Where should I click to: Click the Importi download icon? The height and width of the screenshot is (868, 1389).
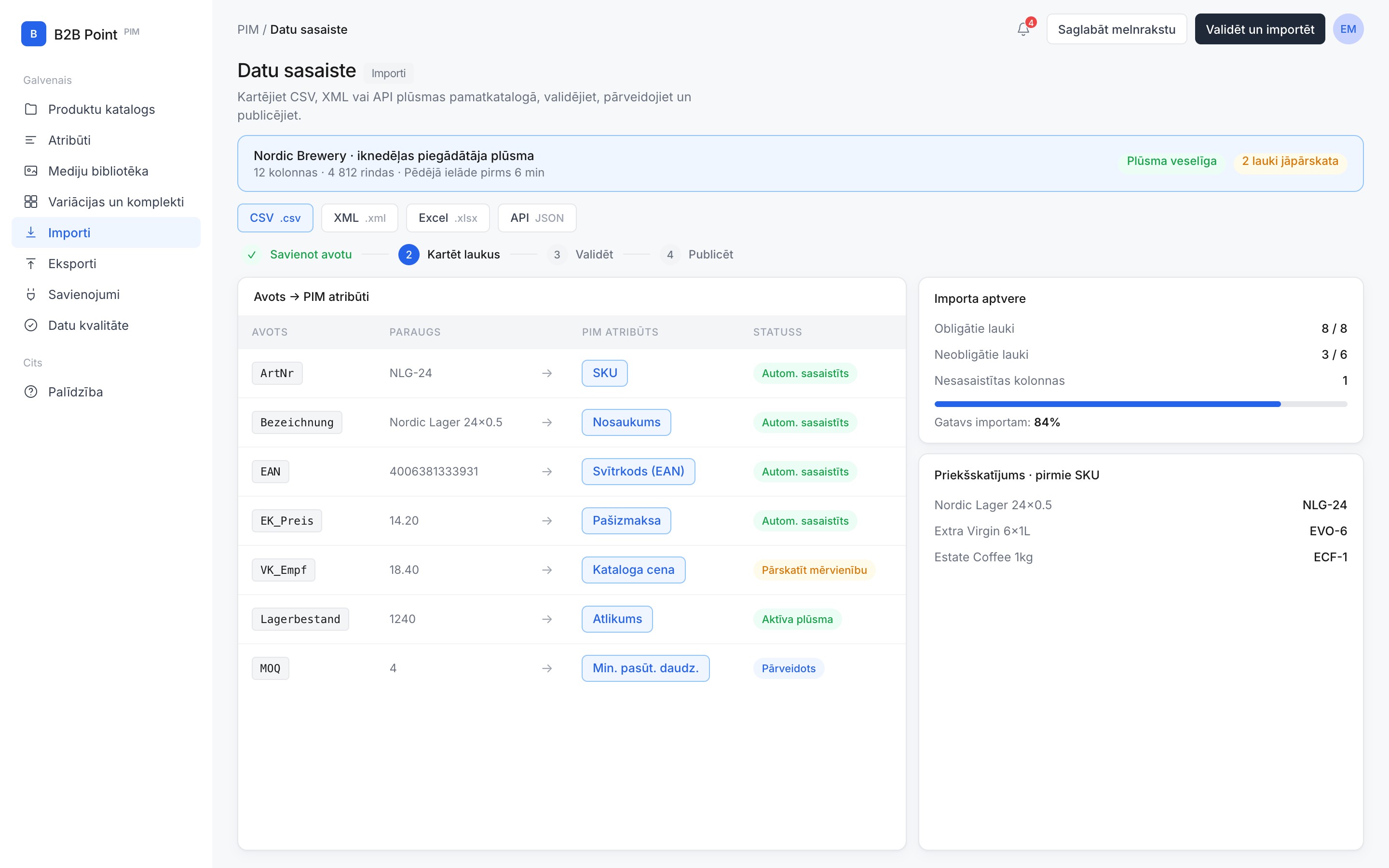pos(31,232)
